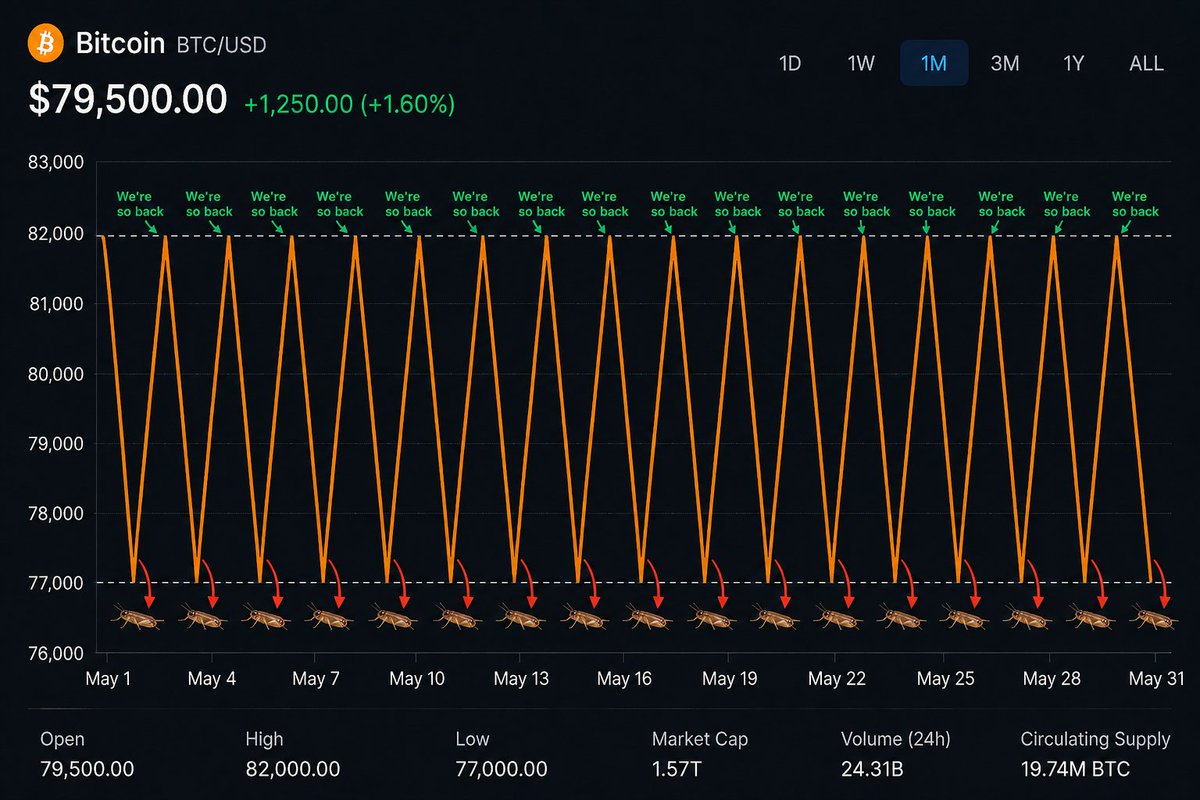Show the 1Y price history

[x=1073, y=63]
